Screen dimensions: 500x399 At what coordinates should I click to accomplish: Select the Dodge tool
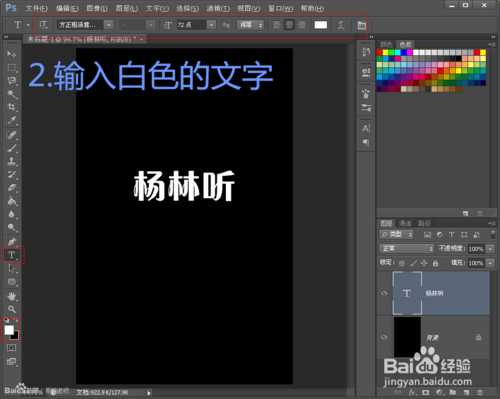[x=12, y=228]
